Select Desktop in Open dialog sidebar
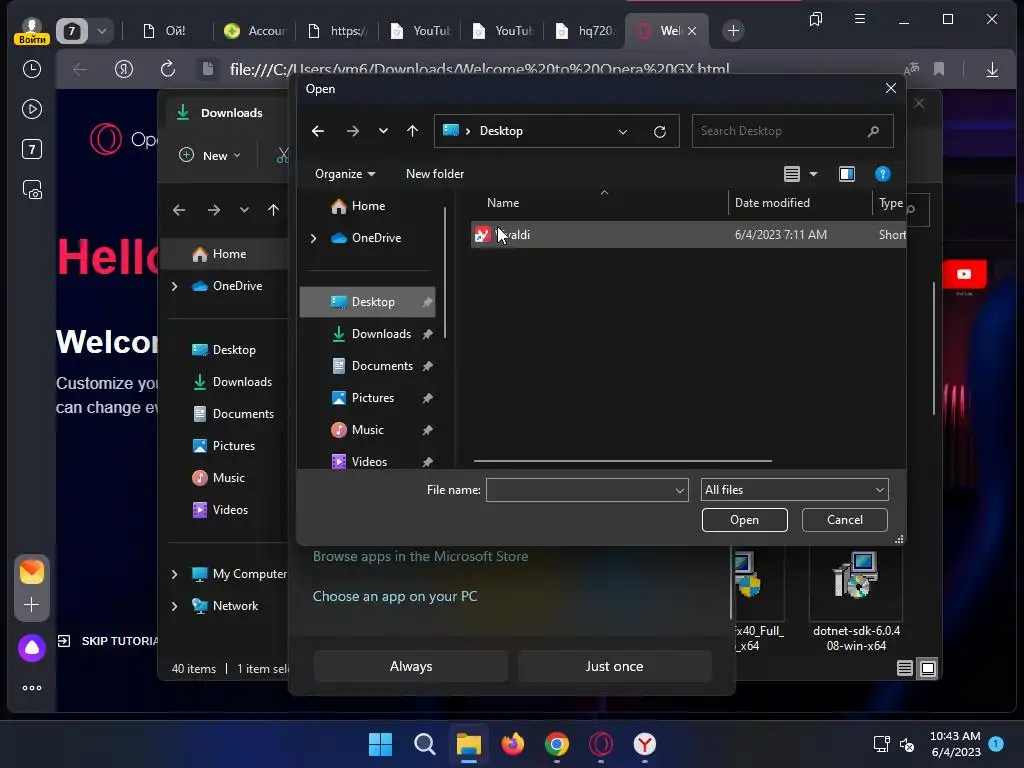This screenshot has width=1024, height=768. [x=368, y=302]
